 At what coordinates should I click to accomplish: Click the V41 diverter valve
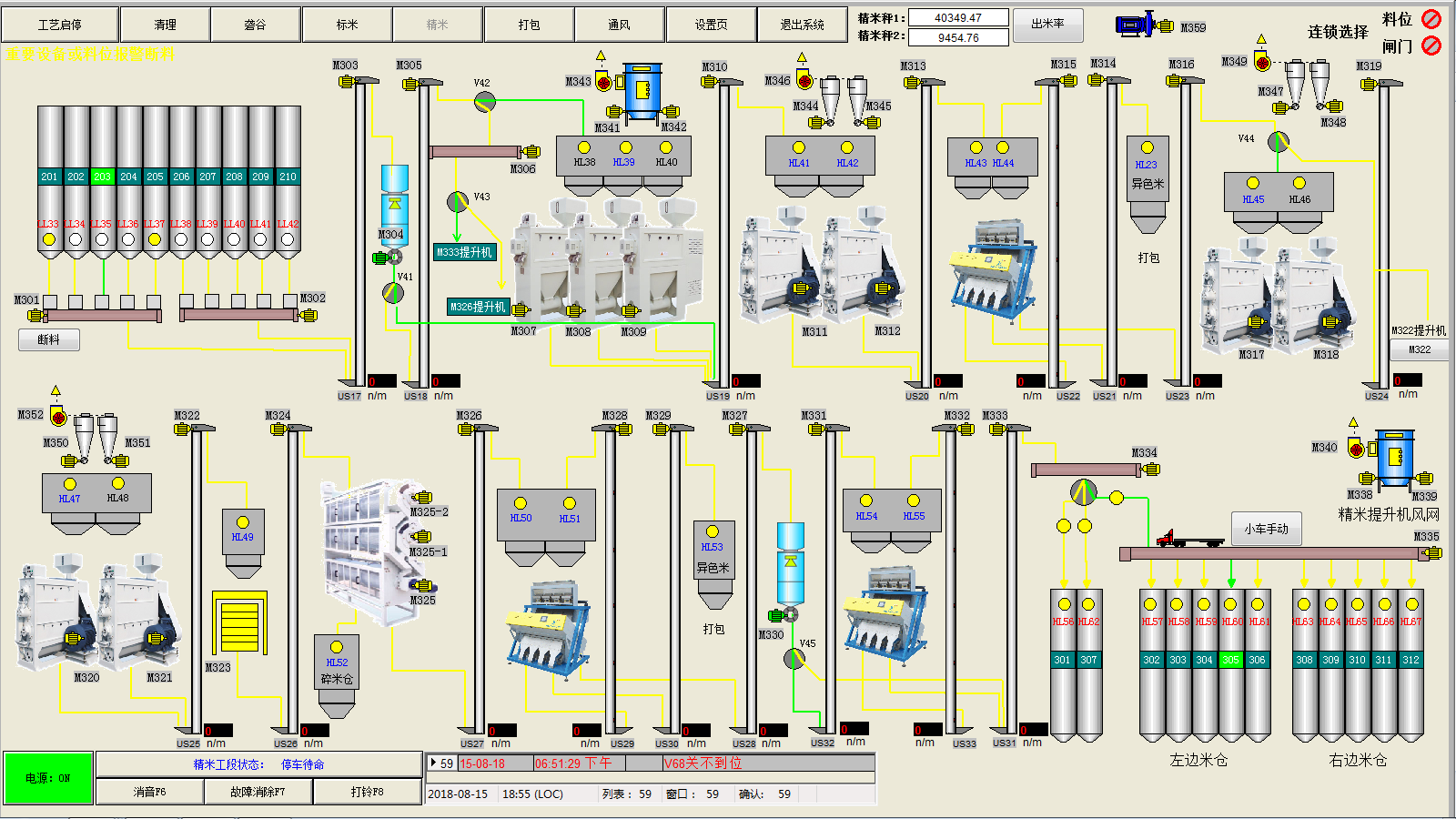[x=392, y=292]
